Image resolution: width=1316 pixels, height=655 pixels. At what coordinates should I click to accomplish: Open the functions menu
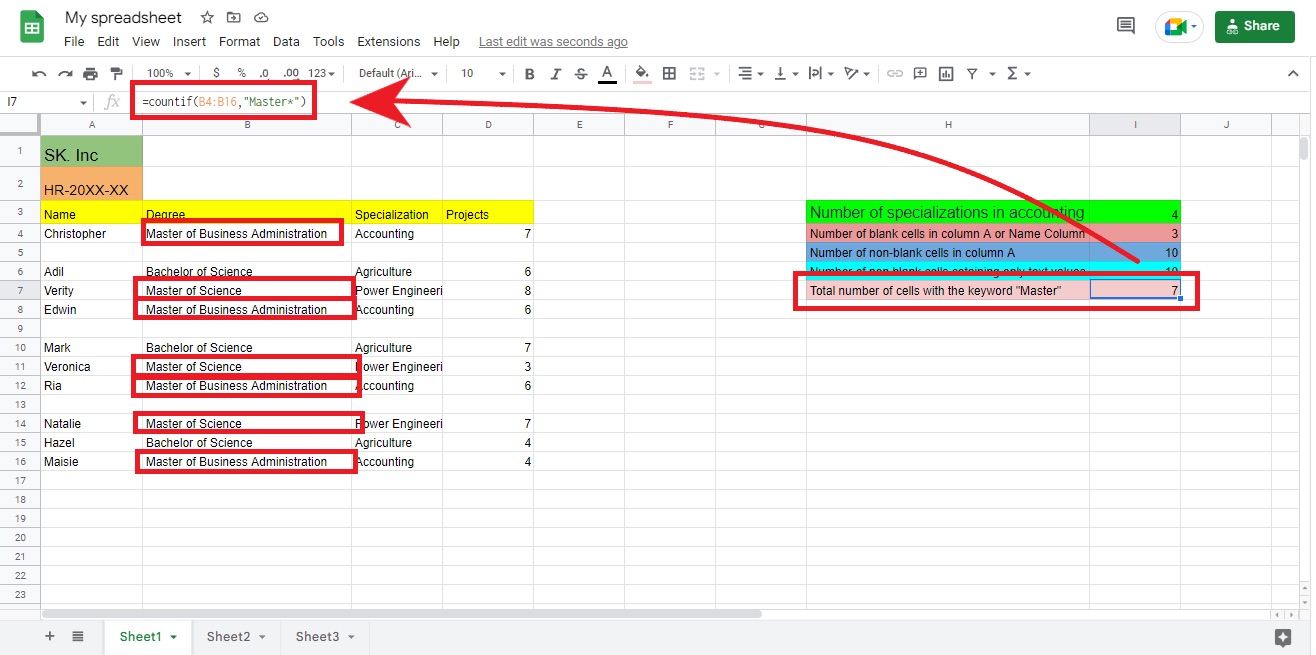pyautogui.click(x=1013, y=73)
